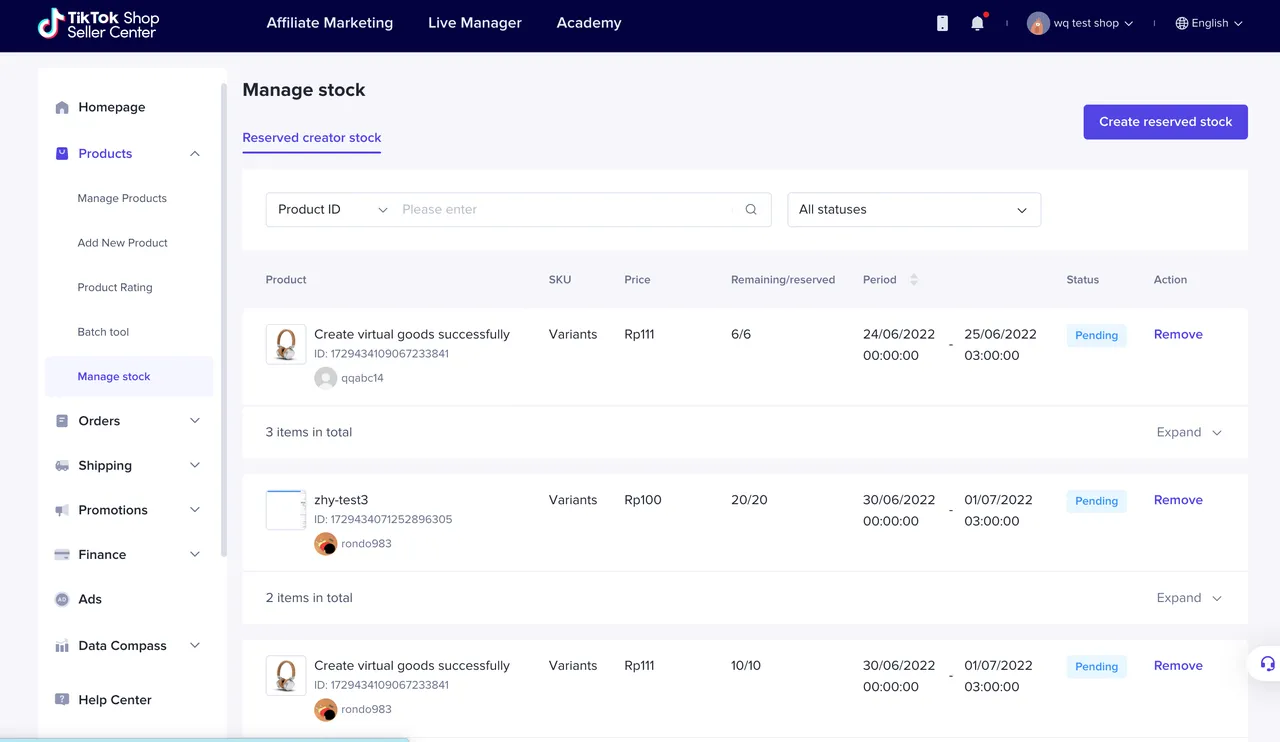Click the TikTok Shop Seller Center logo
The height and width of the screenshot is (742, 1280).
coord(98,25)
